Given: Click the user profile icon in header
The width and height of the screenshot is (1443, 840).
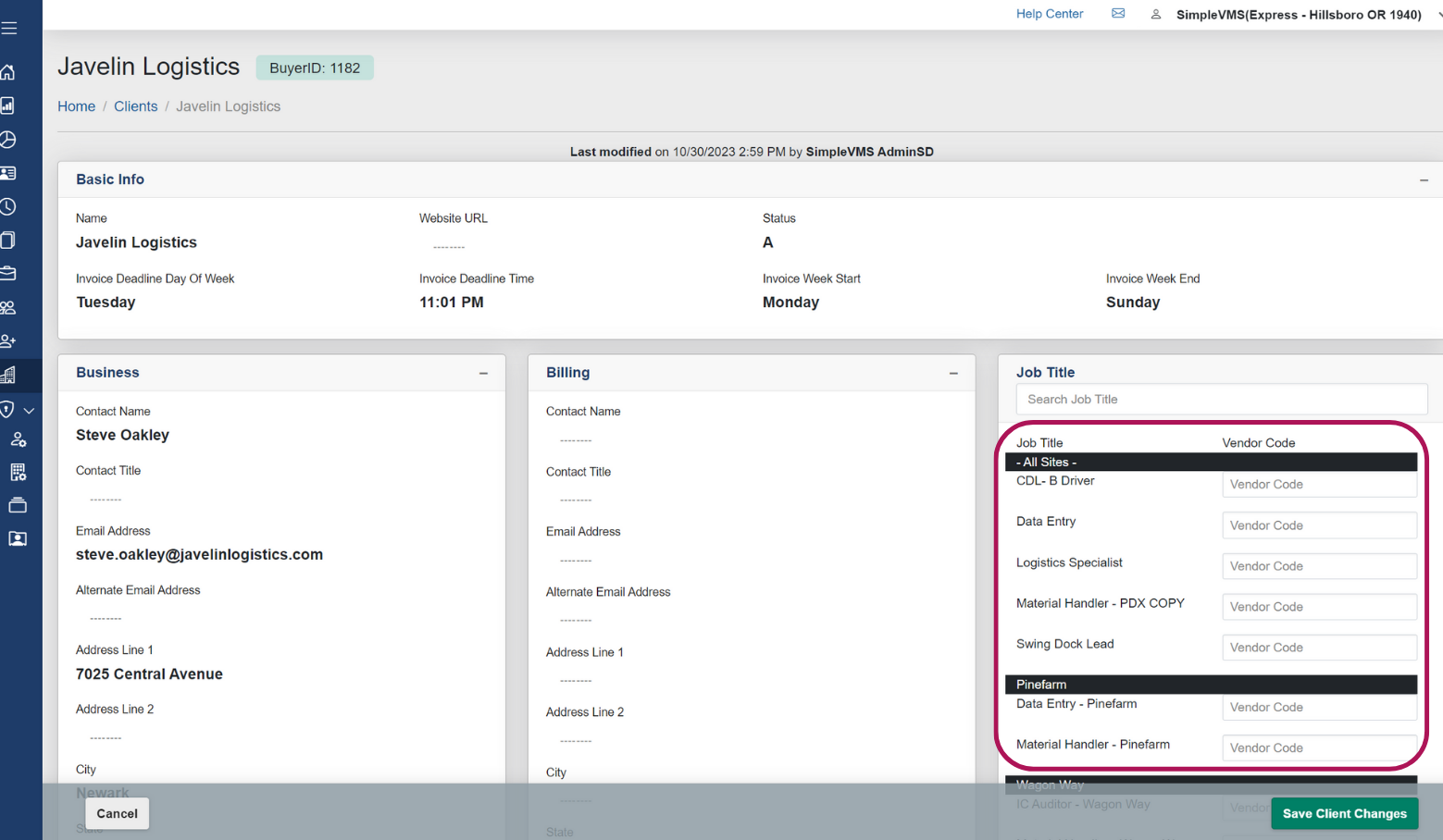Looking at the screenshot, I should click(x=1156, y=14).
